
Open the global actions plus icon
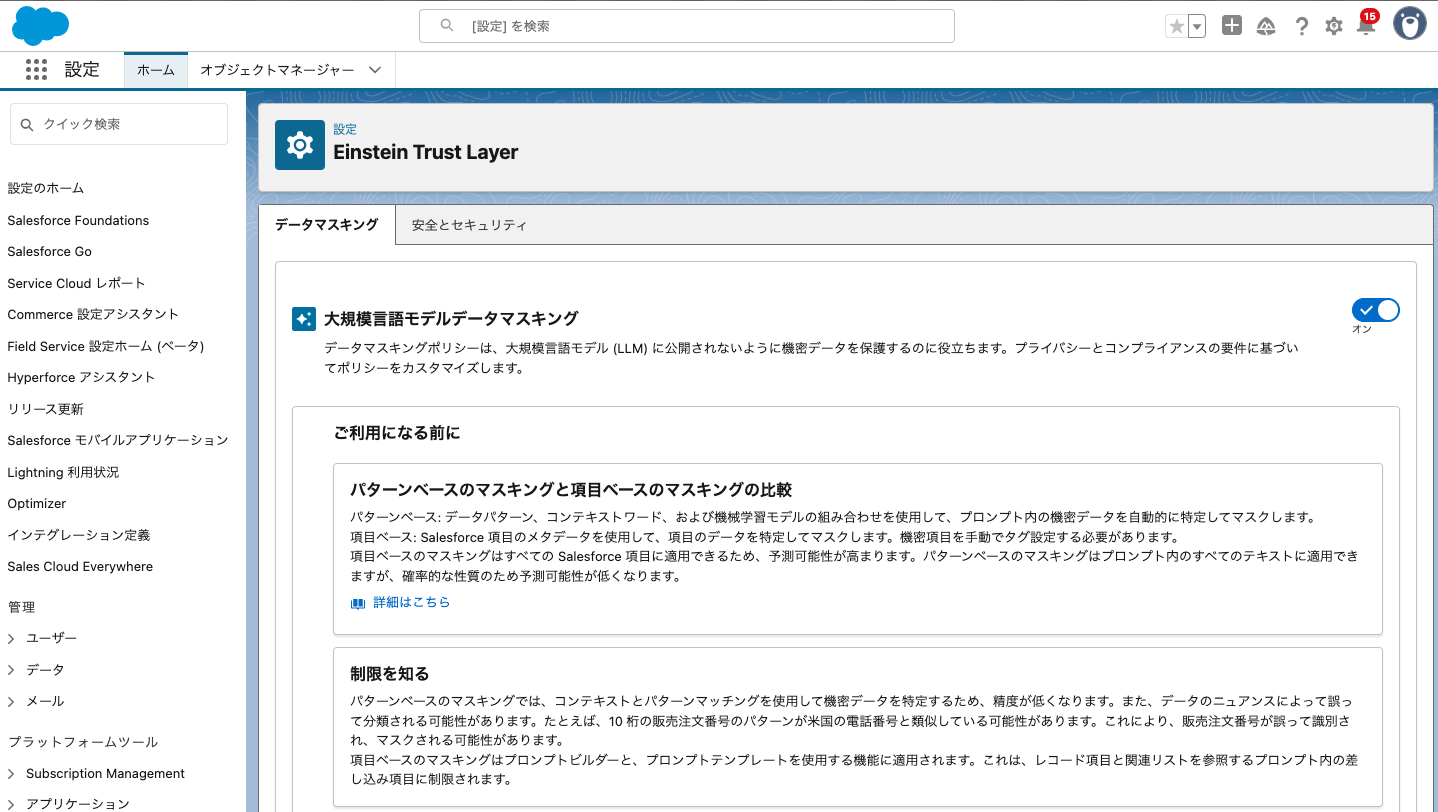[x=1232, y=26]
